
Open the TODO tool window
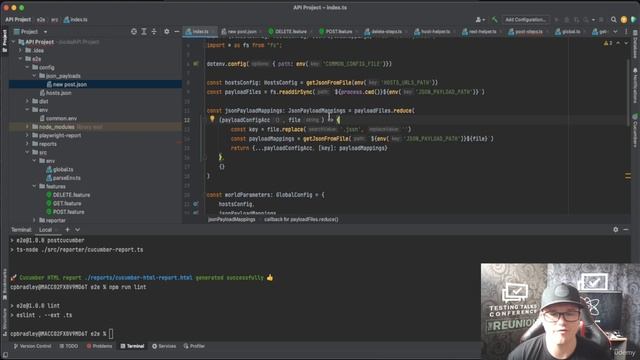click(x=69, y=346)
